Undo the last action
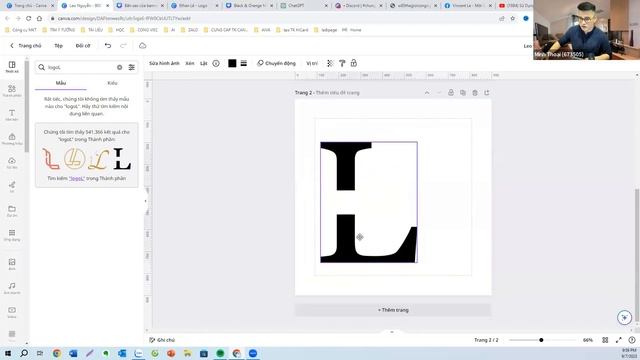Image resolution: width=640 pixels, height=360 pixels. (x=108, y=46)
